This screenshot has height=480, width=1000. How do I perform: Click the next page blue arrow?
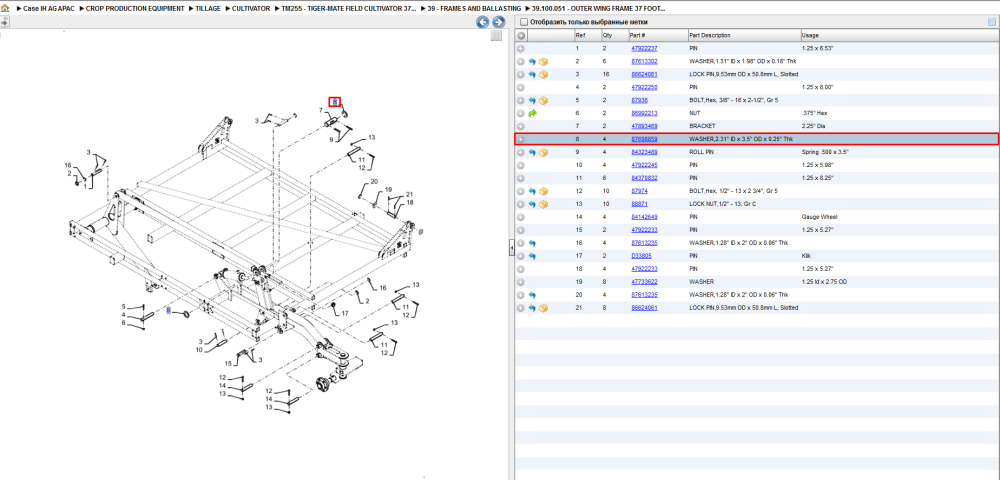[x=498, y=22]
